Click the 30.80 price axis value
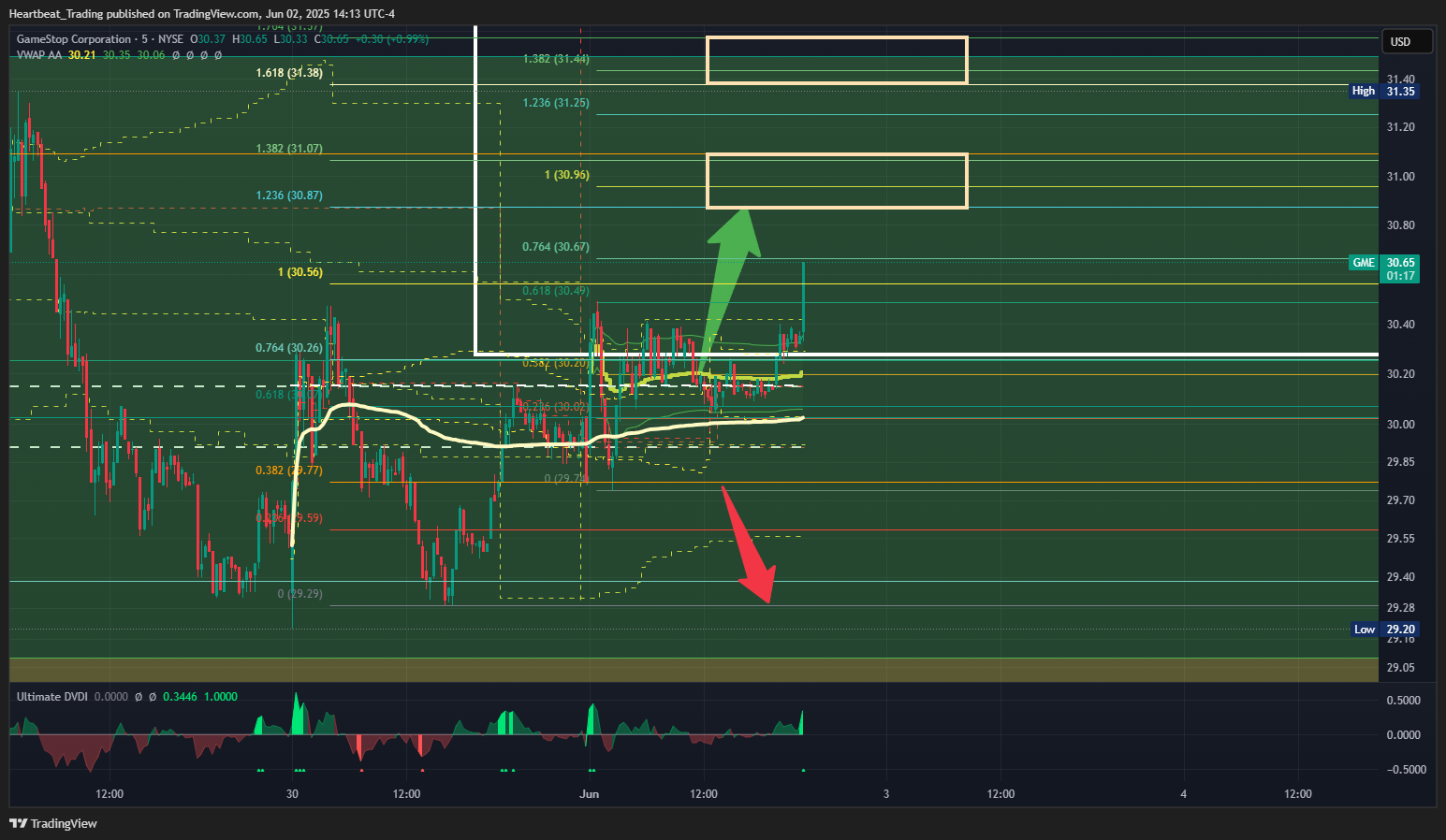This screenshot has width=1446, height=840. pos(1400,225)
